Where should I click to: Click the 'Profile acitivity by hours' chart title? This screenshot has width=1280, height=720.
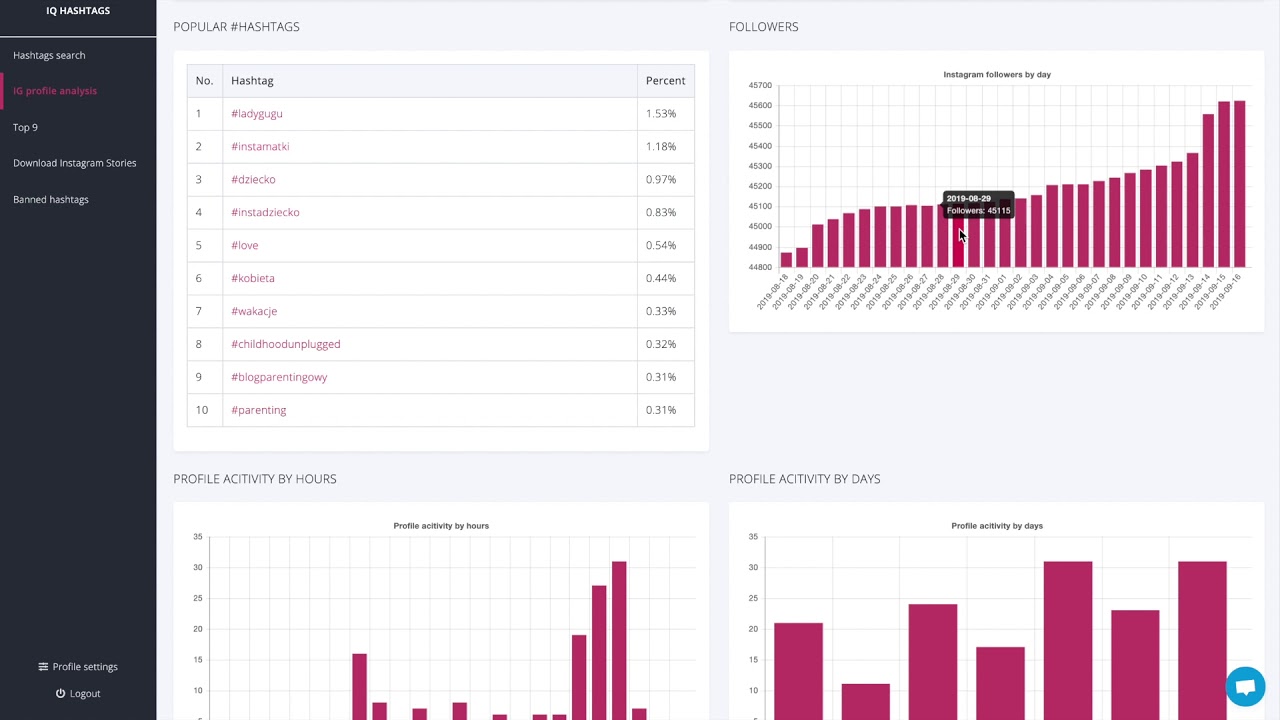441,526
